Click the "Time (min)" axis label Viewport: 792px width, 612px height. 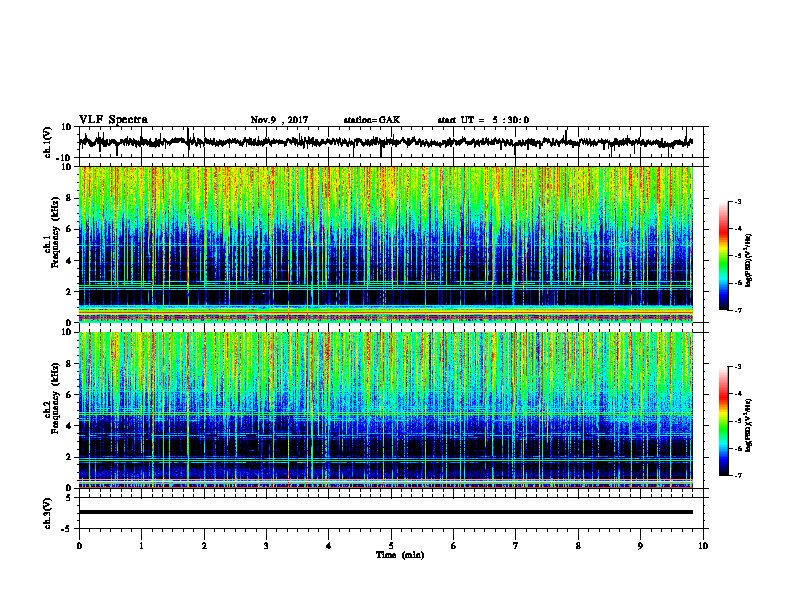pos(400,555)
